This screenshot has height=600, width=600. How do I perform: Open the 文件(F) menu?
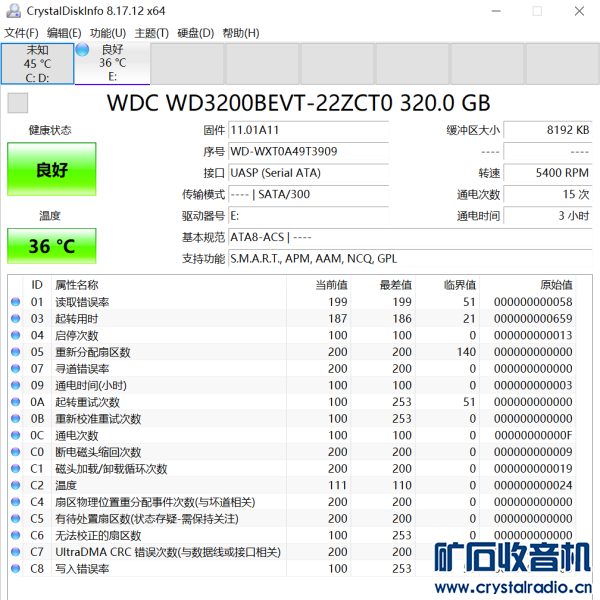[x=21, y=33]
